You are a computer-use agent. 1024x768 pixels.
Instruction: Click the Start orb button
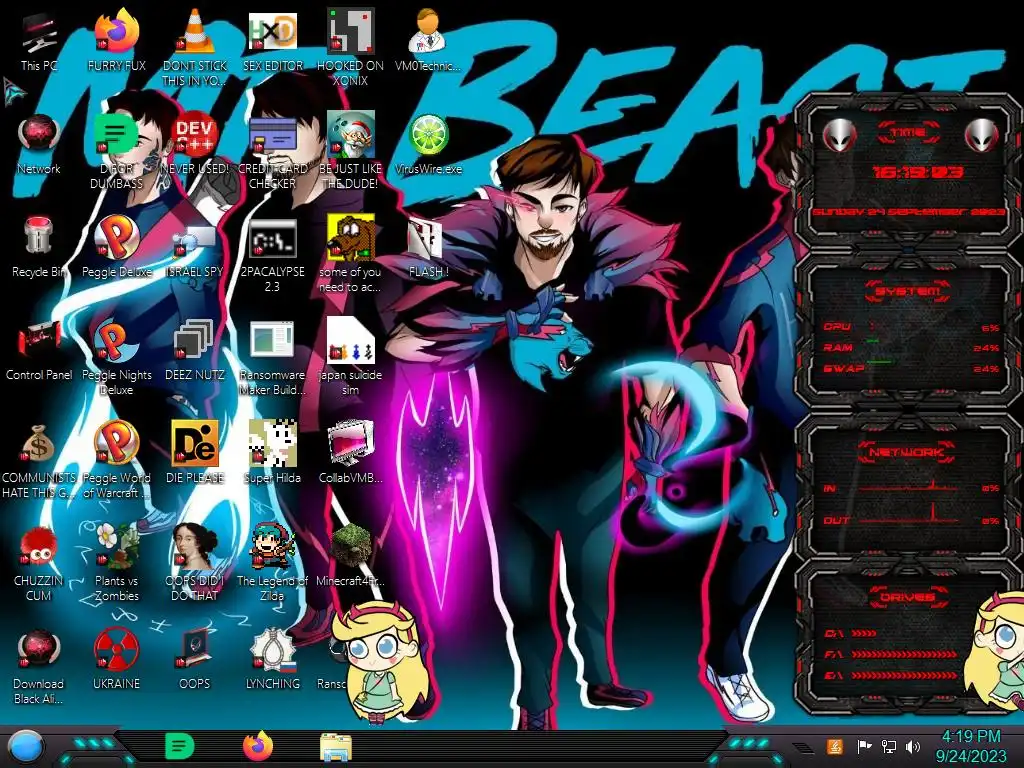26,747
